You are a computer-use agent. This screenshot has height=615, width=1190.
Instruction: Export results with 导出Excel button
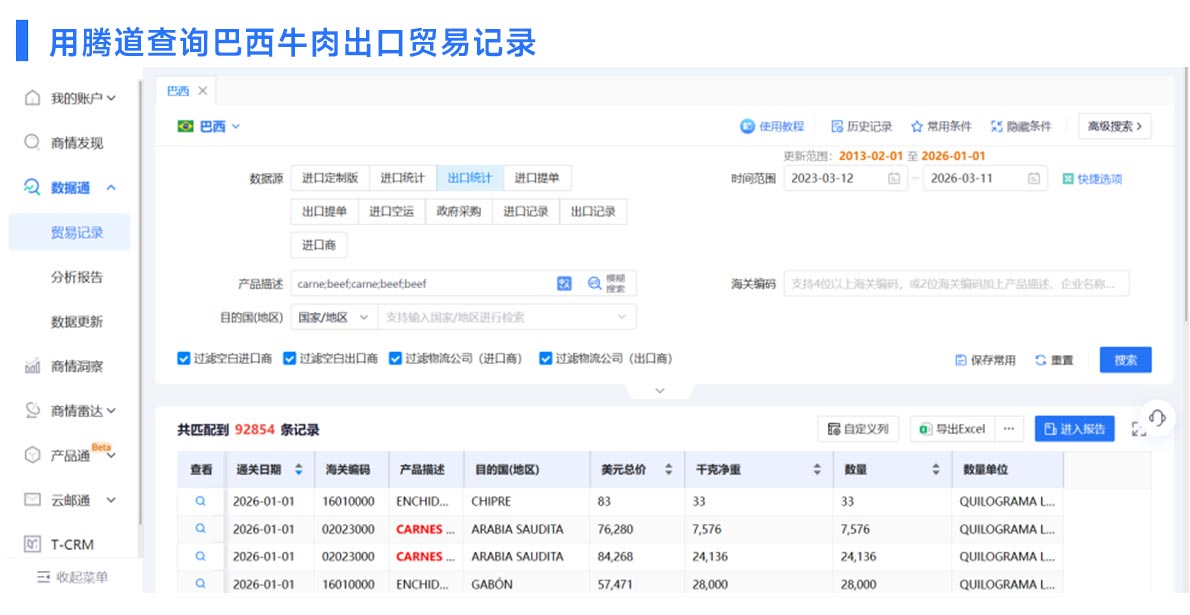[950, 428]
